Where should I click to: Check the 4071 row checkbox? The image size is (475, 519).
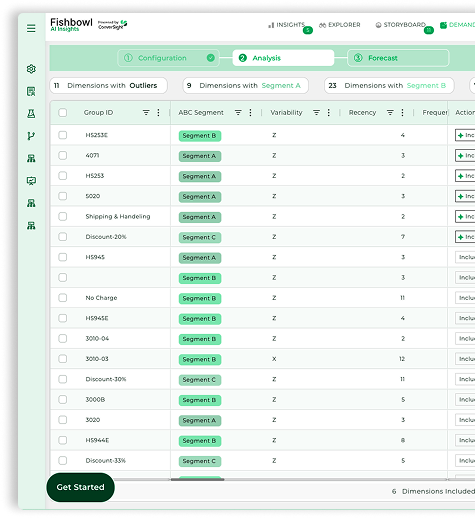pyautogui.click(x=62, y=155)
